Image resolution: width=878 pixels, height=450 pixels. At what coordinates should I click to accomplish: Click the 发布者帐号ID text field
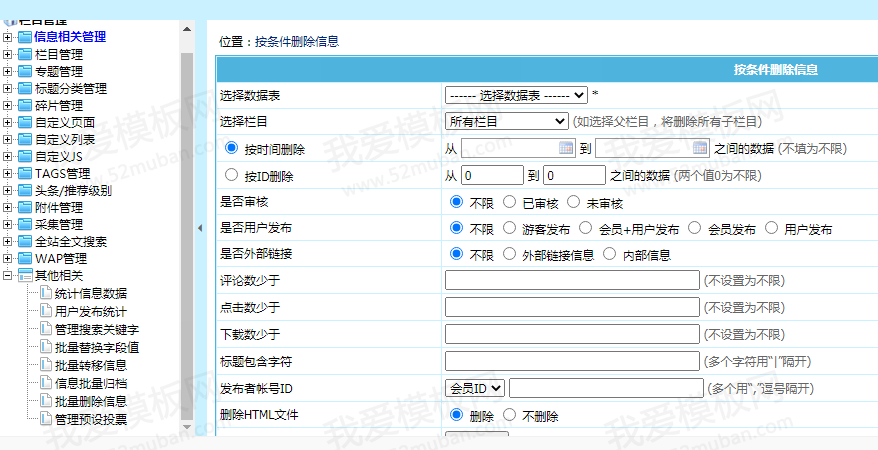click(606, 388)
